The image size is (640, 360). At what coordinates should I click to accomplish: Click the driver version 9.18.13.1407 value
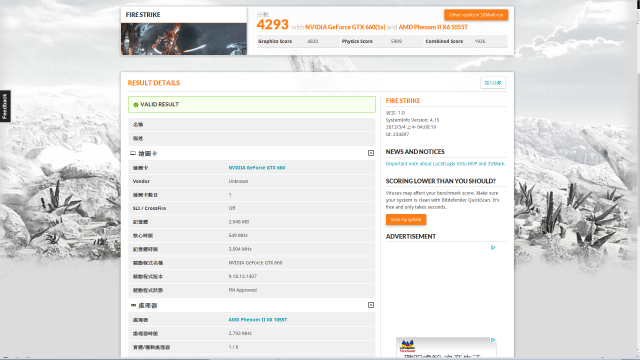tap(242, 276)
